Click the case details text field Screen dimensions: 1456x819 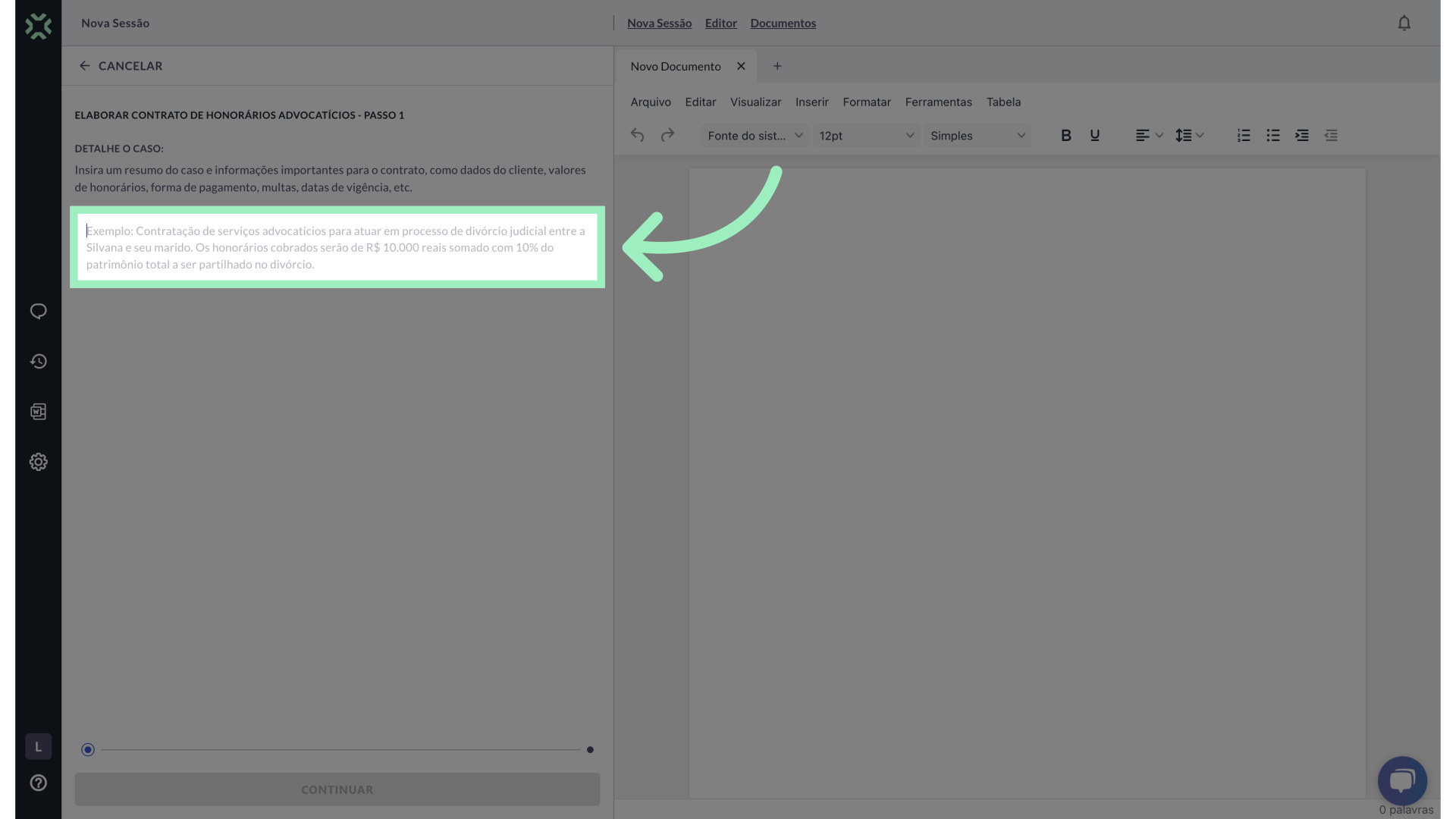pyautogui.click(x=337, y=247)
